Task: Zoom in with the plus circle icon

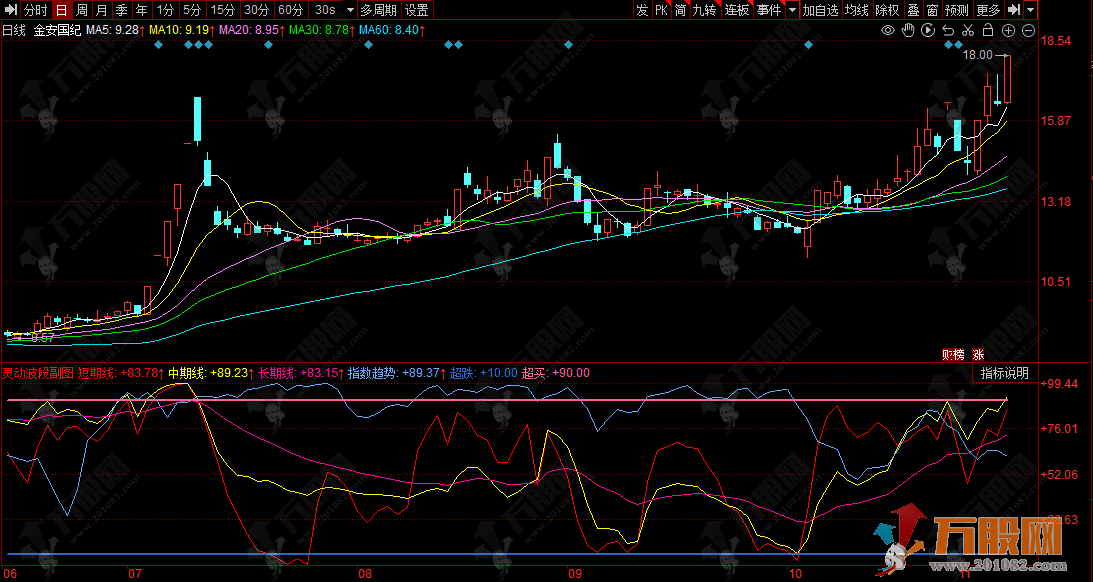Action: (1008, 31)
